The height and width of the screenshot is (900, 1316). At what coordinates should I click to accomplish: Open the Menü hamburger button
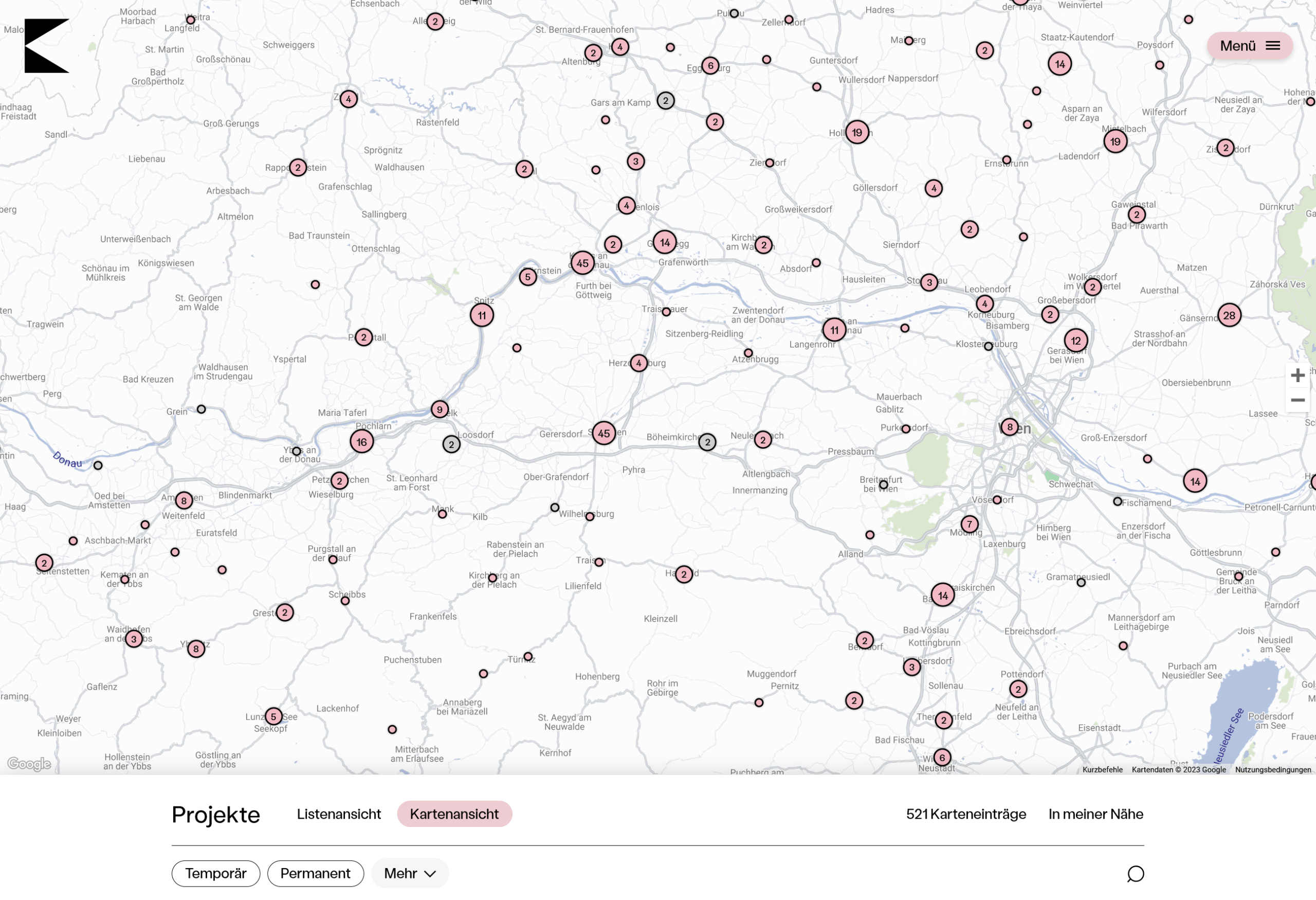click(1249, 46)
